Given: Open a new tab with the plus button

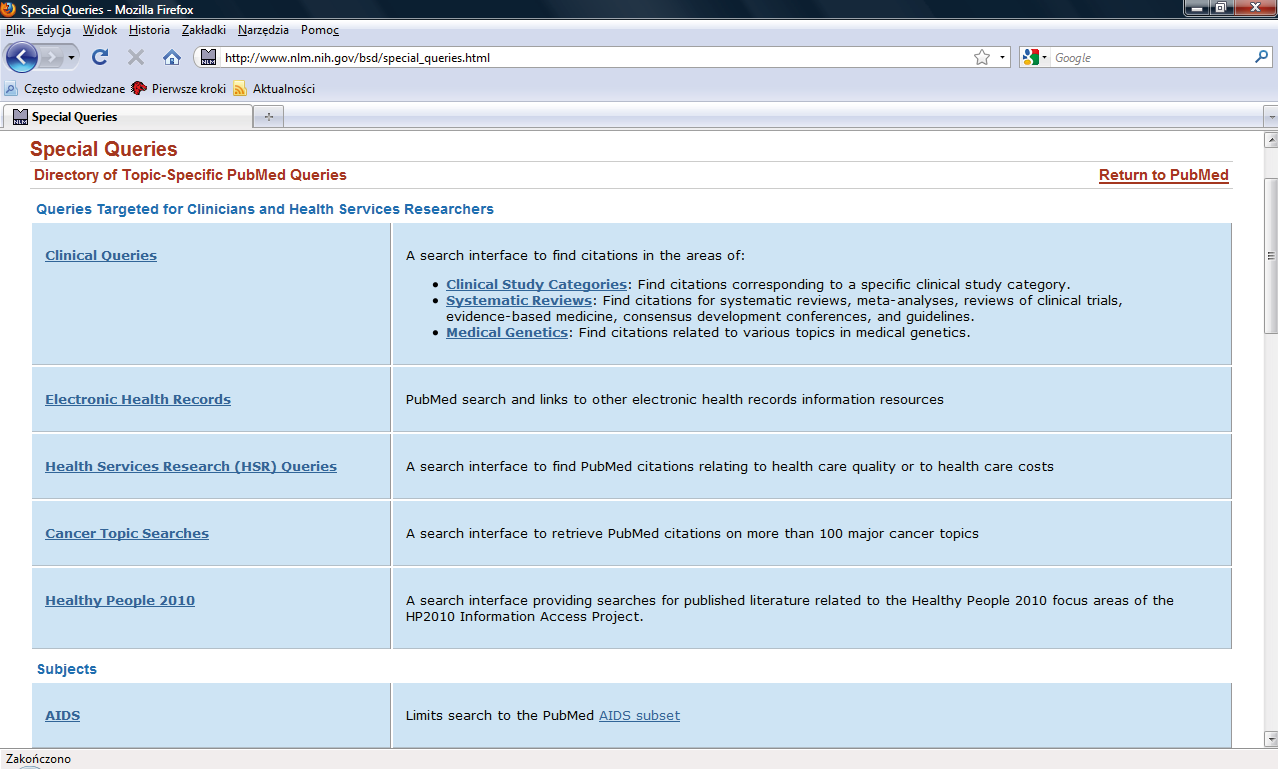Looking at the screenshot, I should click(268, 117).
